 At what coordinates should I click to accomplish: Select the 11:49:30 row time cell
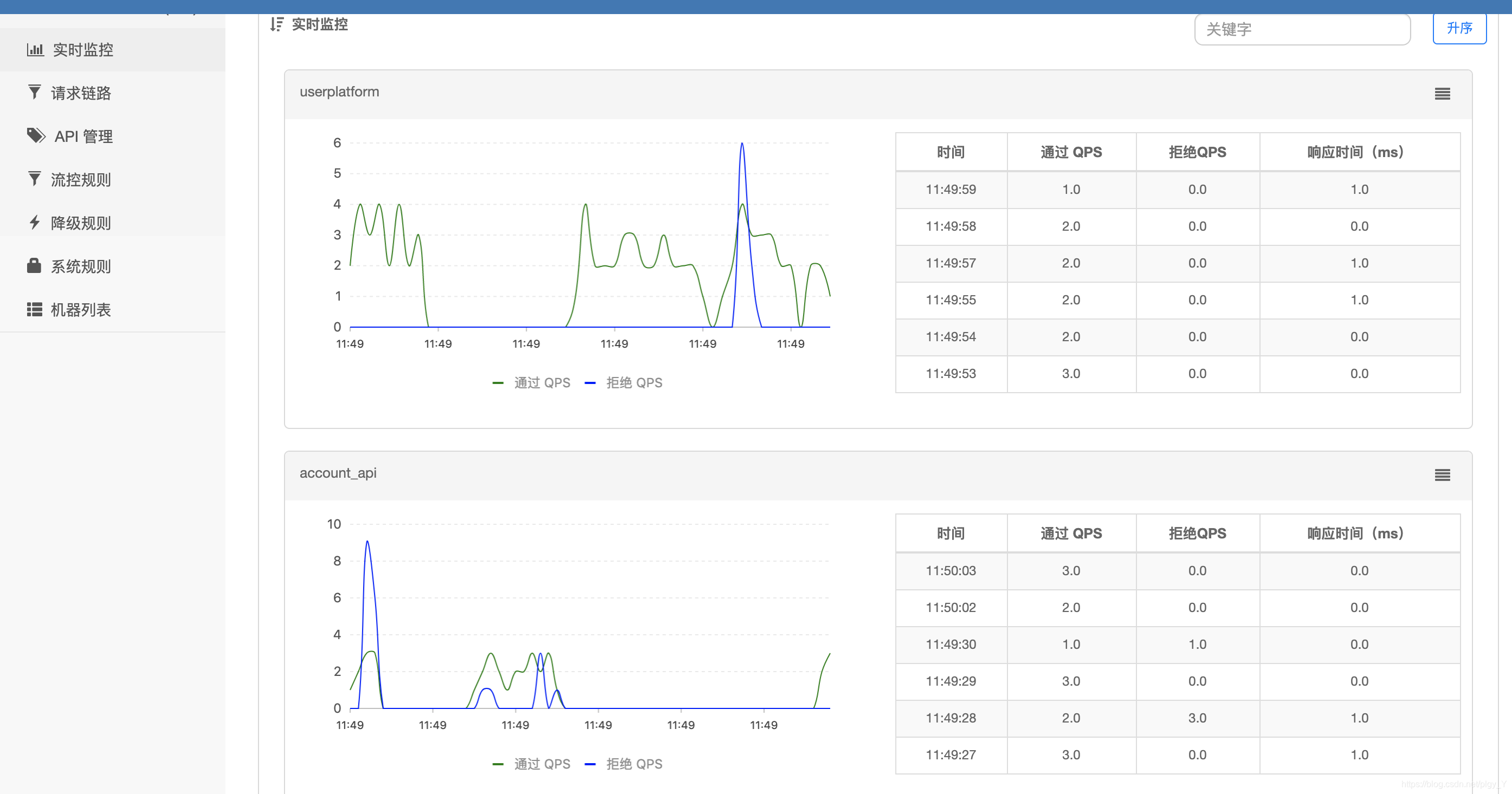pyautogui.click(x=951, y=645)
